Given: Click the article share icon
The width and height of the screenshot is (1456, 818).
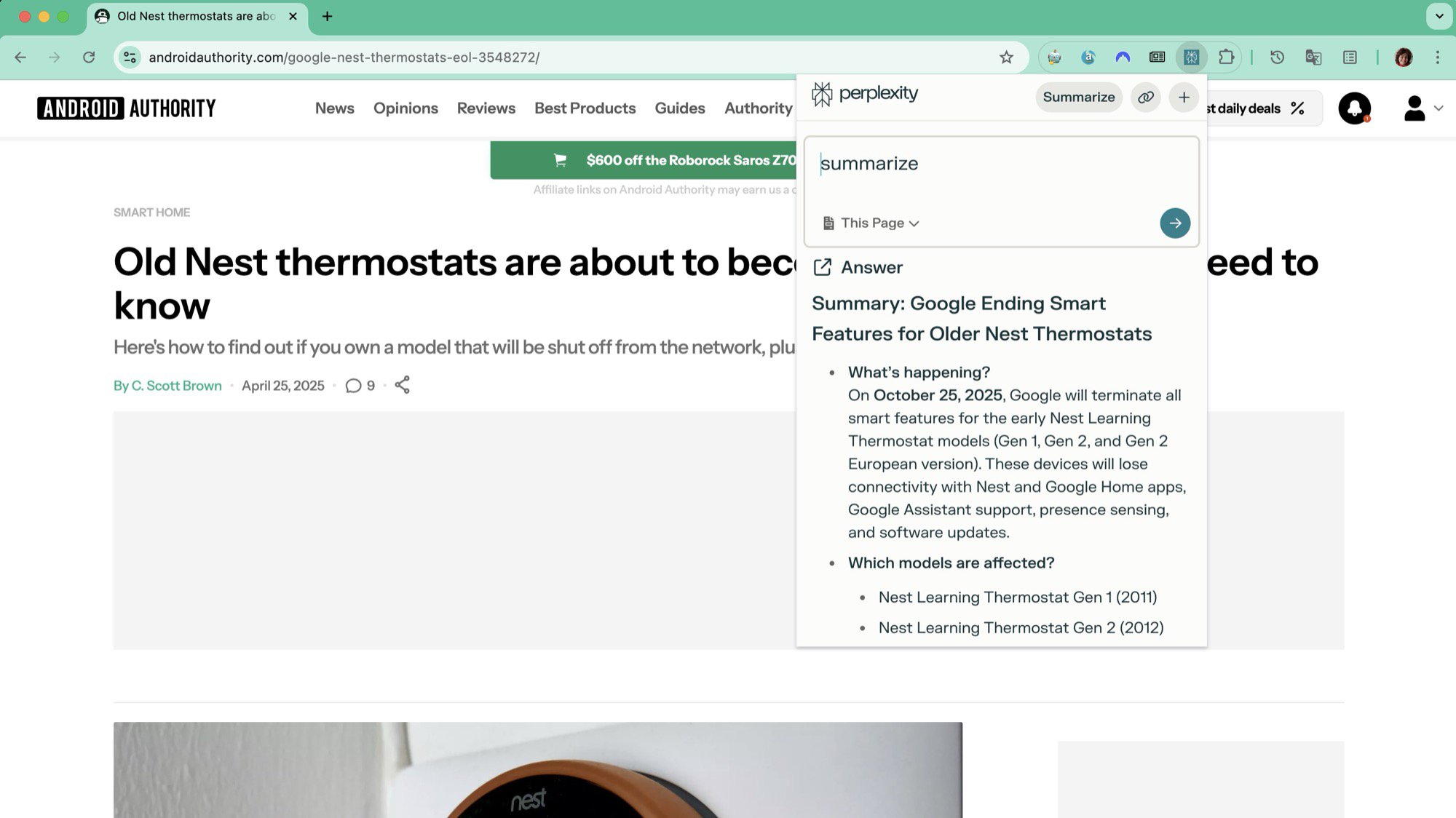Looking at the screenshot, I should point(402,385).
